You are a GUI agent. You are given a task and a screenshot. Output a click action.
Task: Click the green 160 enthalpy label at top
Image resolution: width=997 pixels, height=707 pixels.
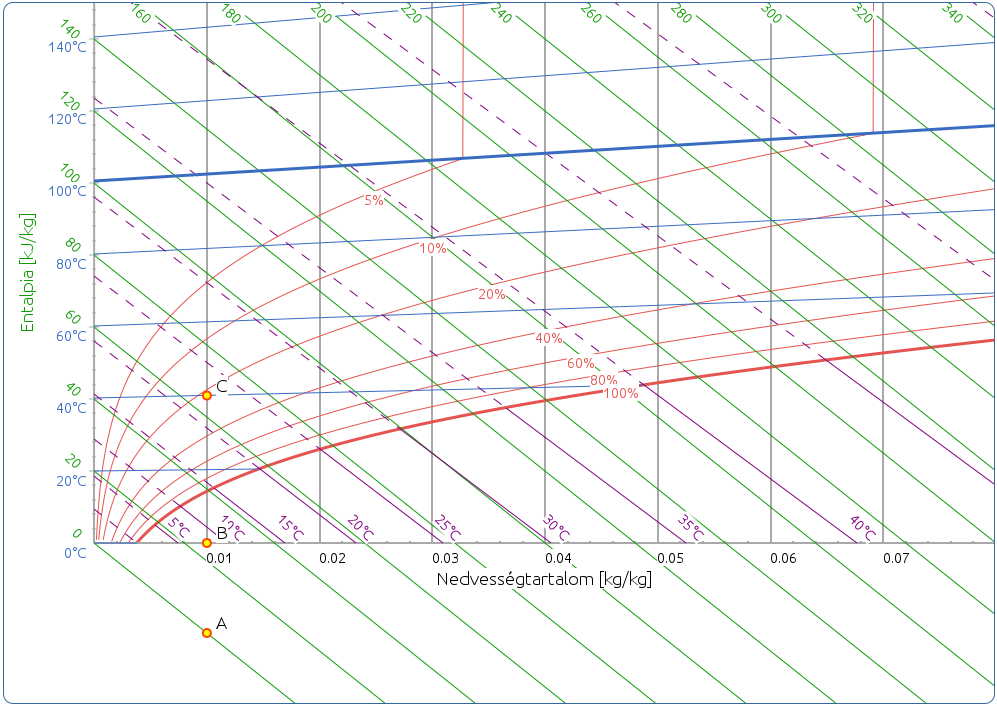point(141,13)
